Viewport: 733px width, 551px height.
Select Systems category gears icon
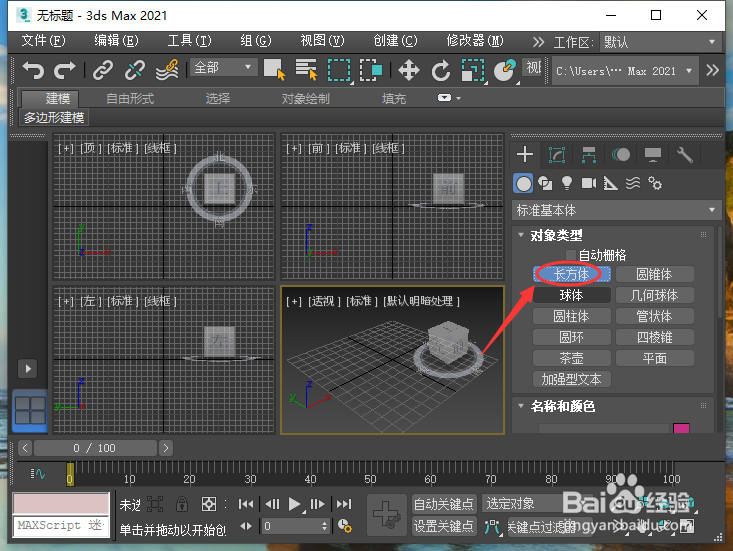[x=655, y=184]
